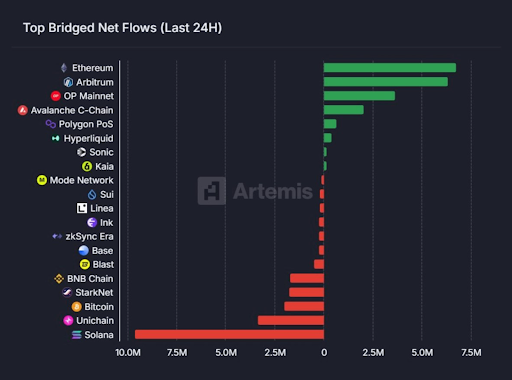Click the Hyperliquid icon
This screenshot has width=512, height=380.
[x=56, y=138]
